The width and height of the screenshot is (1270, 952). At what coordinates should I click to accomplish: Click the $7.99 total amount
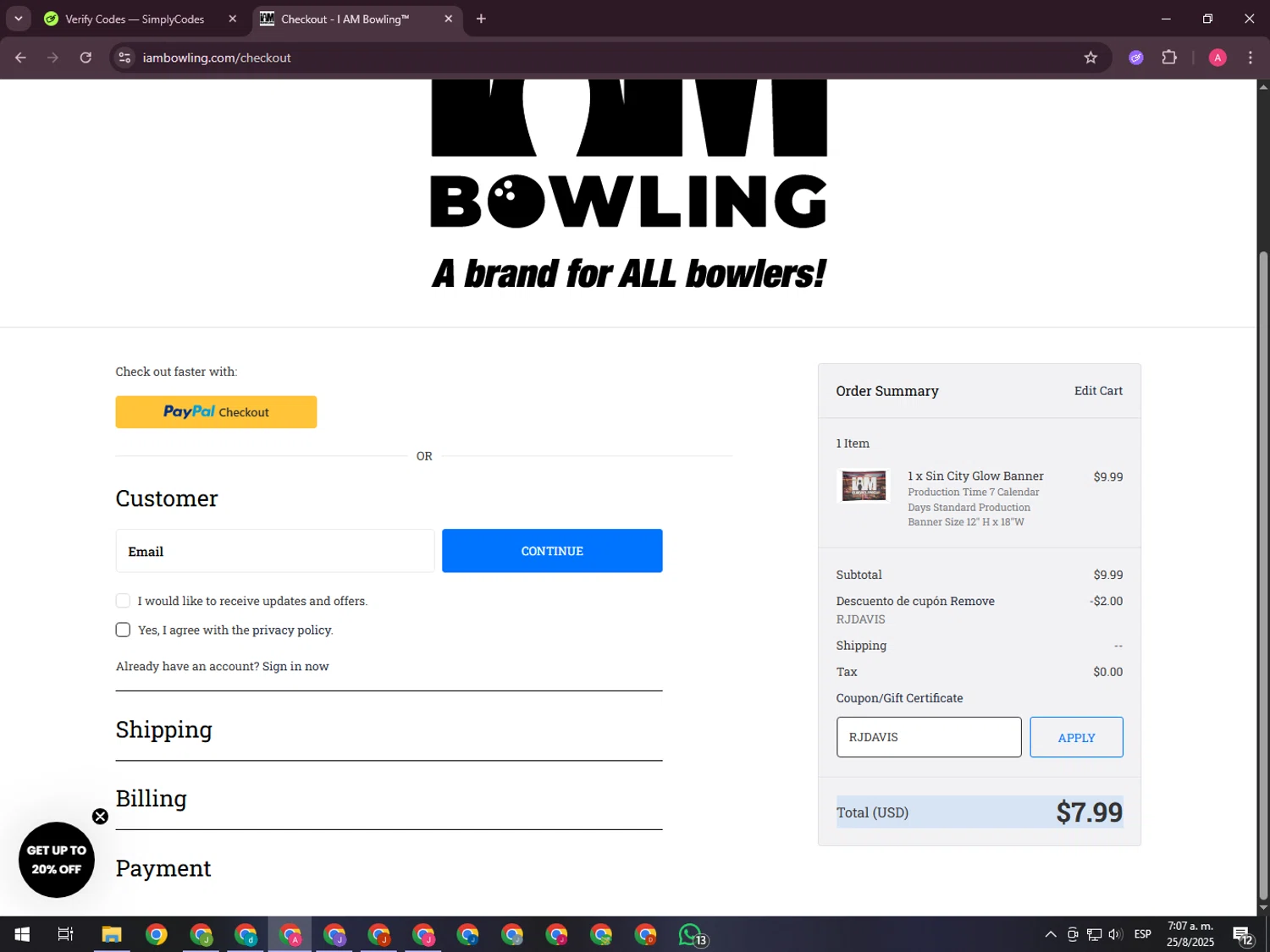point(1089,812)
